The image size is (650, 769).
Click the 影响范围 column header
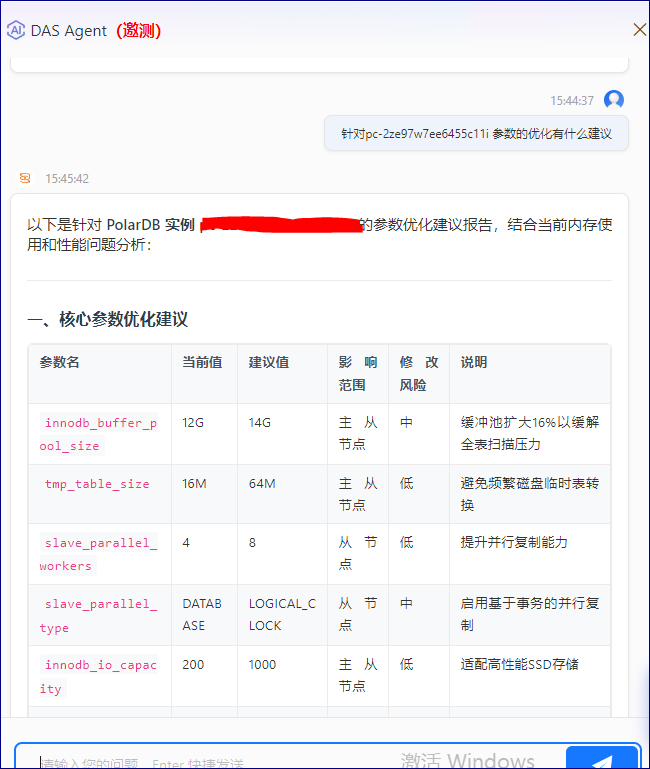tap(358, 374)
